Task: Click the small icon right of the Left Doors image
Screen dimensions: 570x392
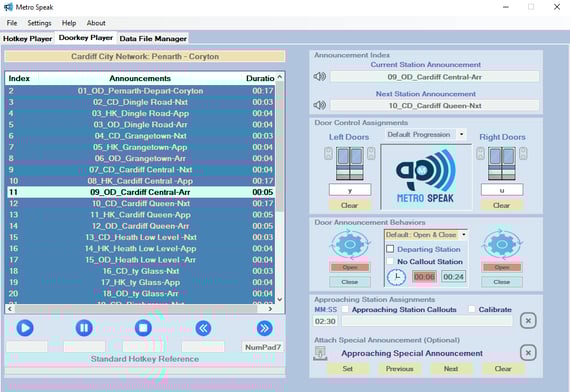Action: coord(371,153)
